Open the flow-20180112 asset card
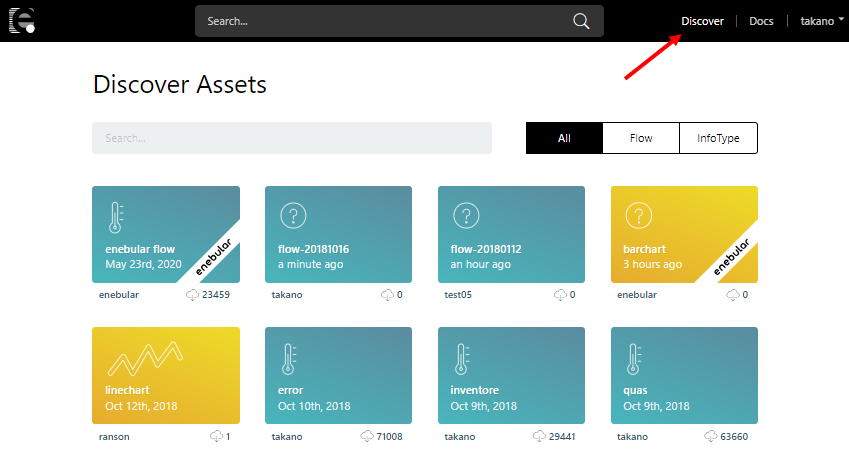This screenshot has width=849, height=462. point(512,234)
